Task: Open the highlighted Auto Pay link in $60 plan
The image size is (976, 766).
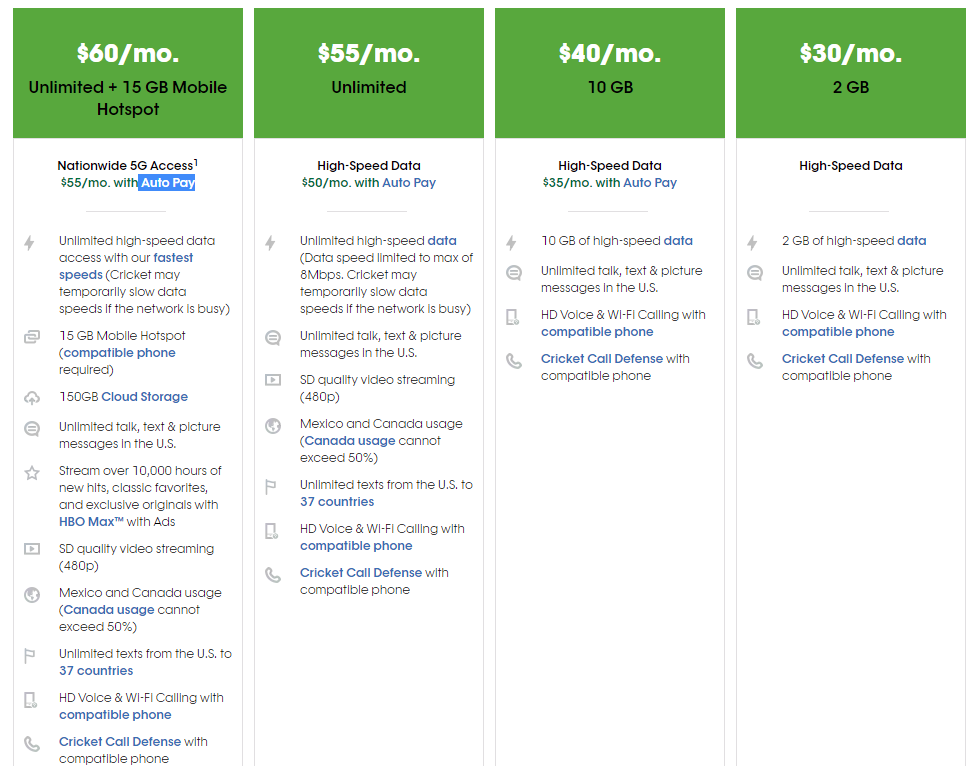Action: [167, 183]
